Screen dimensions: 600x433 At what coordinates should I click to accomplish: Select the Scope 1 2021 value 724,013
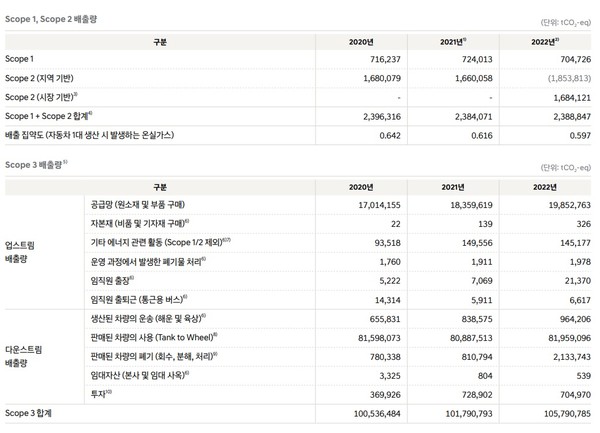(477, 59)
